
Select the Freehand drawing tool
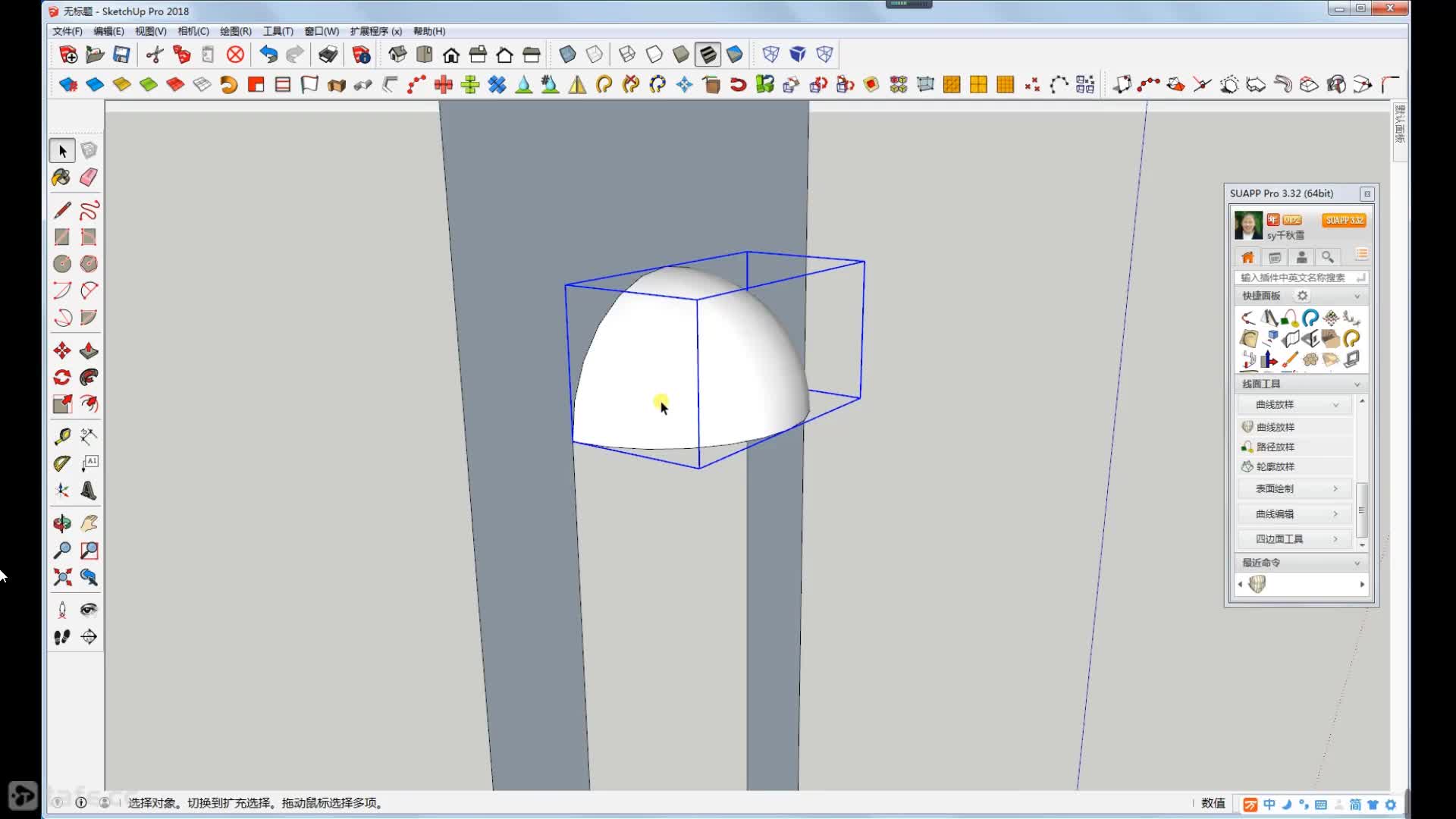[x=89, y=210]
